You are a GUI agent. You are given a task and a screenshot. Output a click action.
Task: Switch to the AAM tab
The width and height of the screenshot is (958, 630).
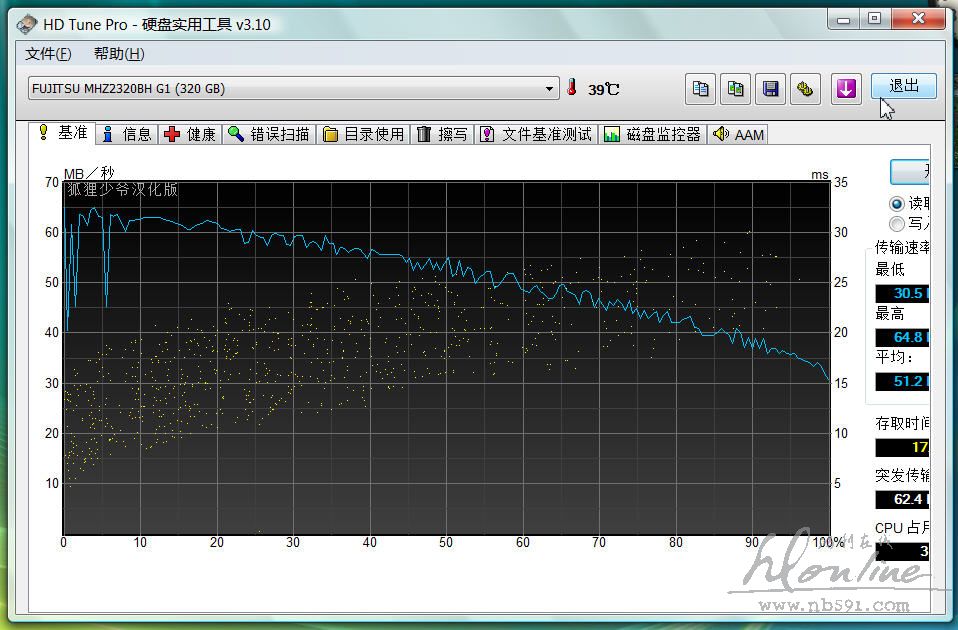pyautogui.click(x=739, y=134)
